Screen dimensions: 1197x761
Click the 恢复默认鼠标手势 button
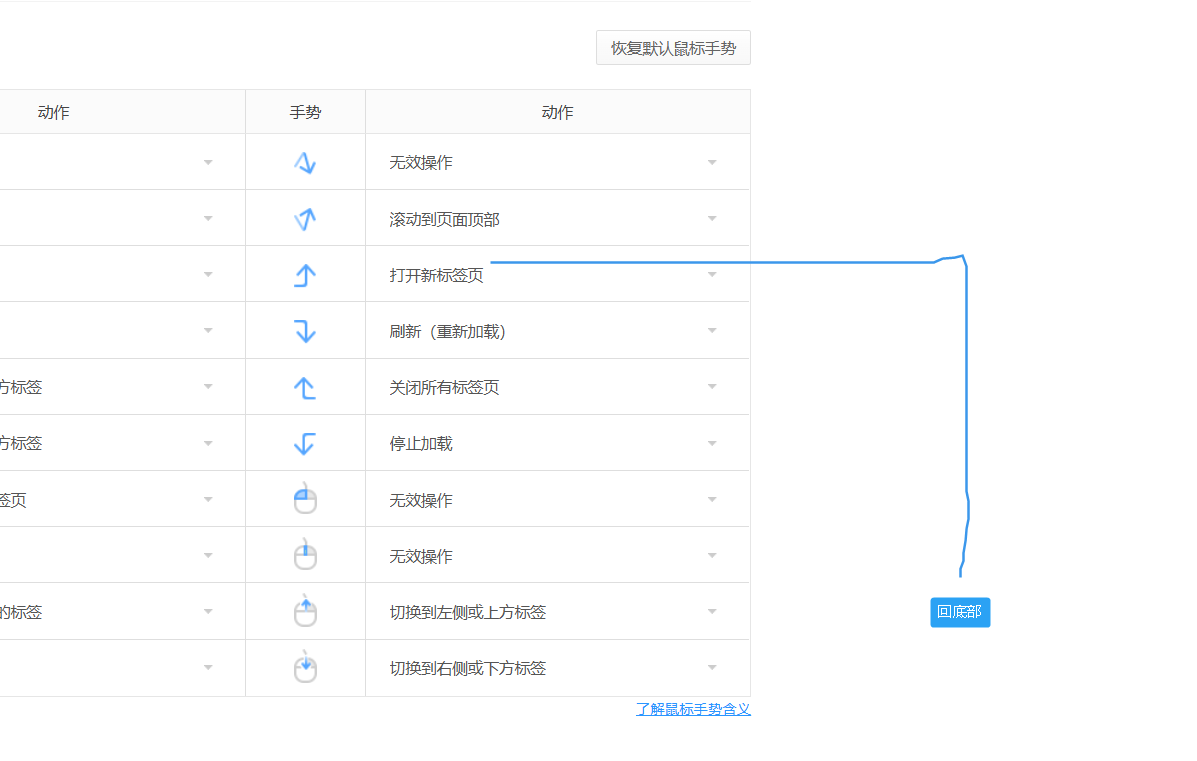[673, 48]
